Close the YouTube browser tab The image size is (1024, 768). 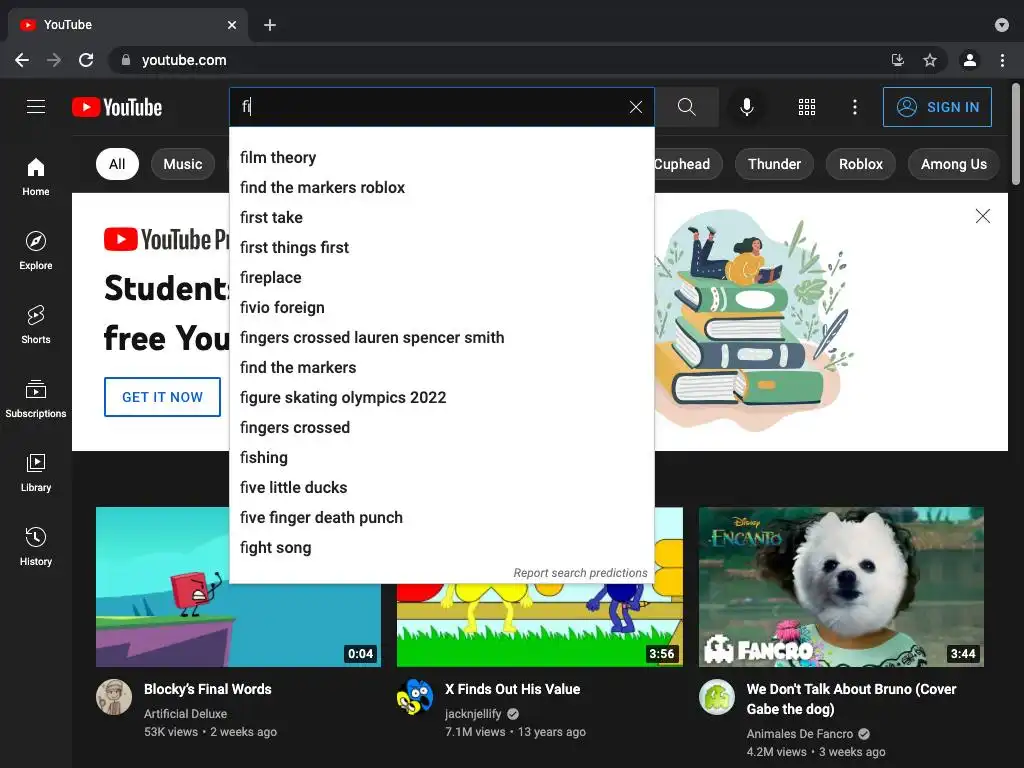pos(232,25)
